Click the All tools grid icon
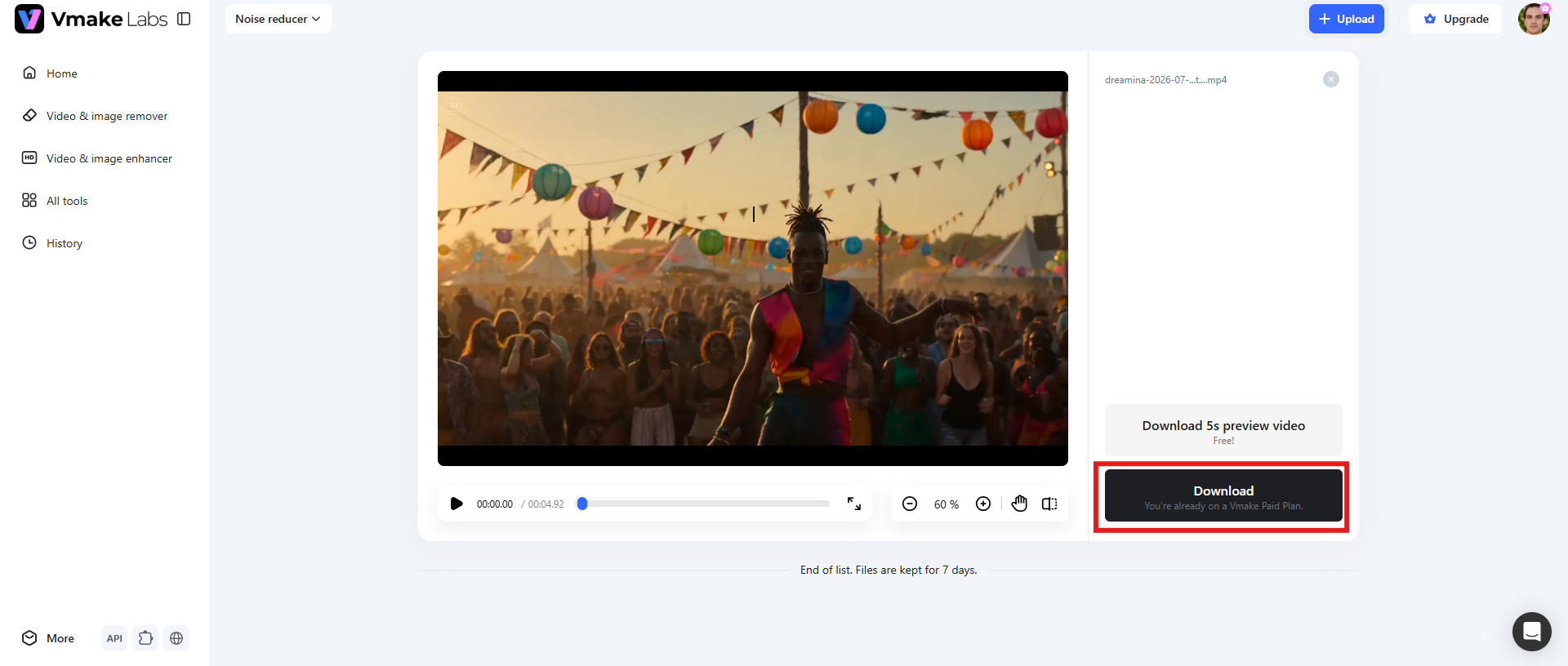 (29, 200)
